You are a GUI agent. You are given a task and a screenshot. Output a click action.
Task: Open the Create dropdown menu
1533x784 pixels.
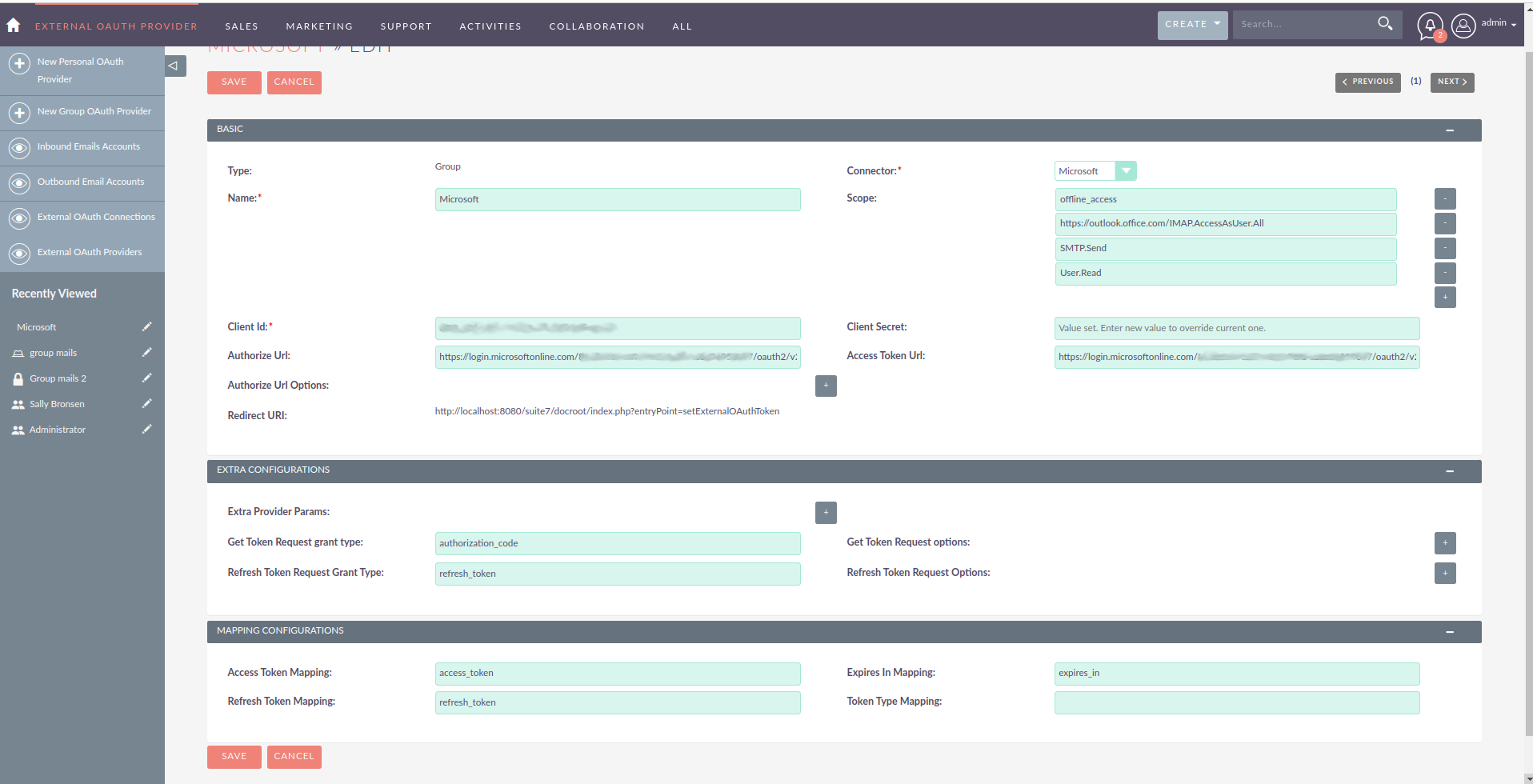pos(1191,25)
